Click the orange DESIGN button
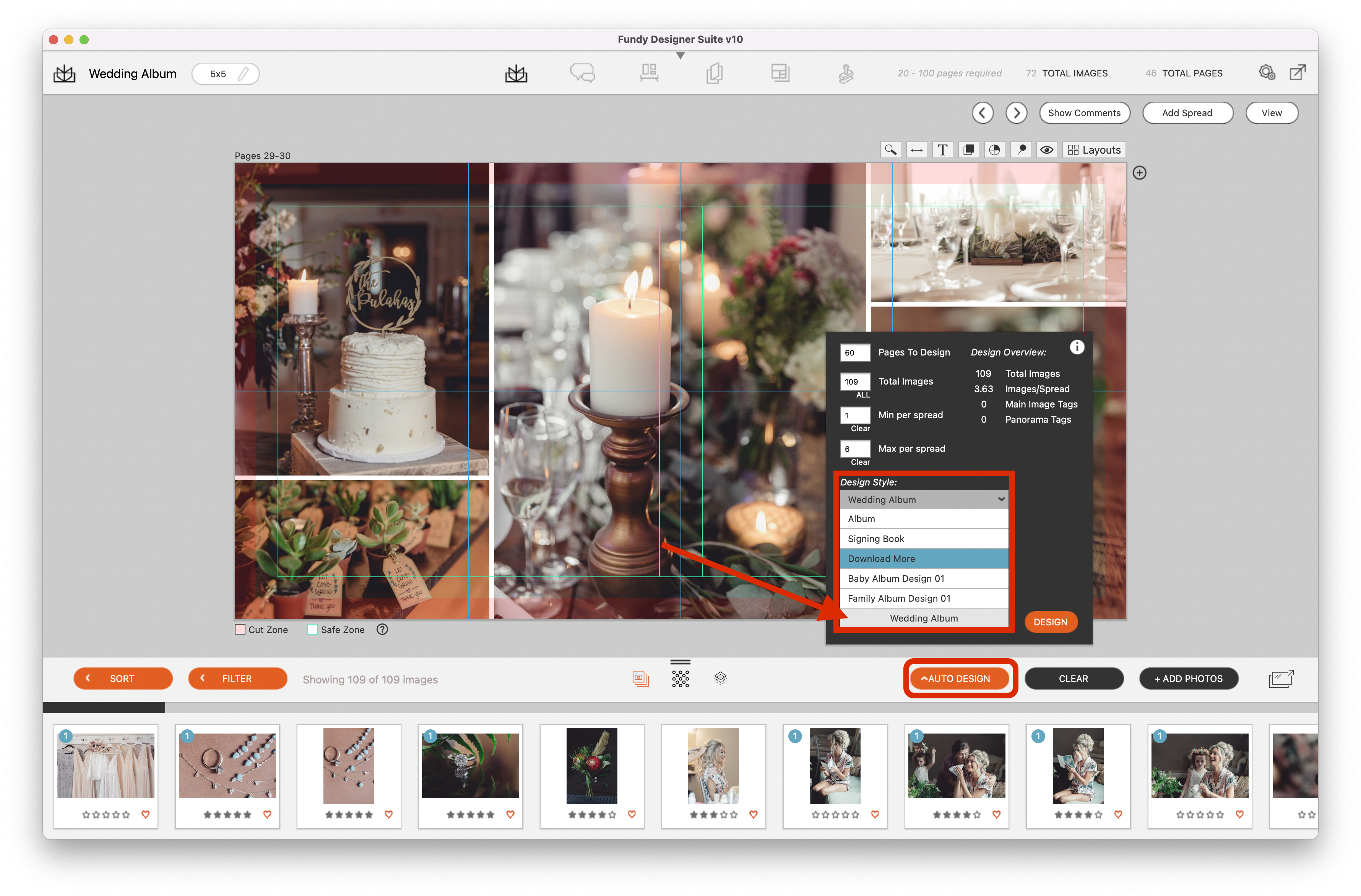Viewport: 1361px width, 896px height. (x=1051, y=622)
